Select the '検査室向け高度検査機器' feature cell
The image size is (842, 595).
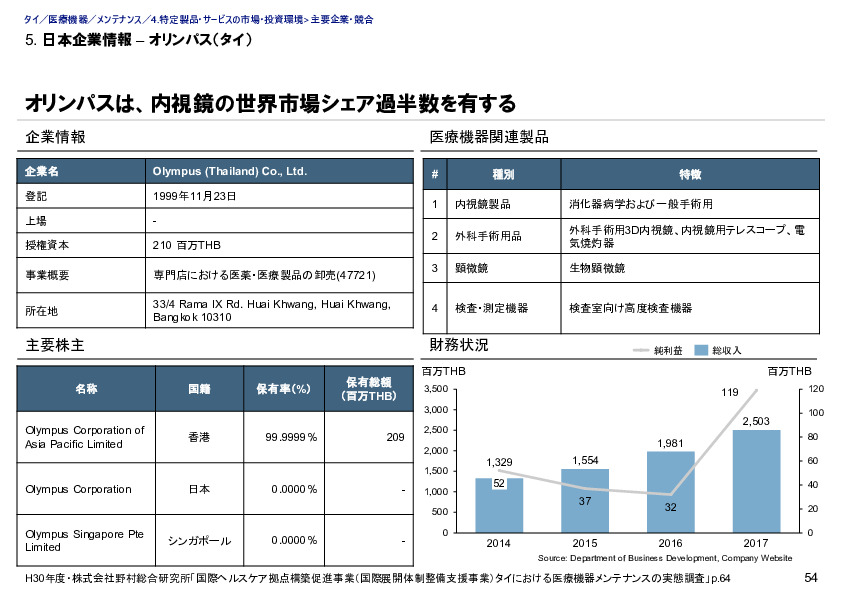(690, 308)
